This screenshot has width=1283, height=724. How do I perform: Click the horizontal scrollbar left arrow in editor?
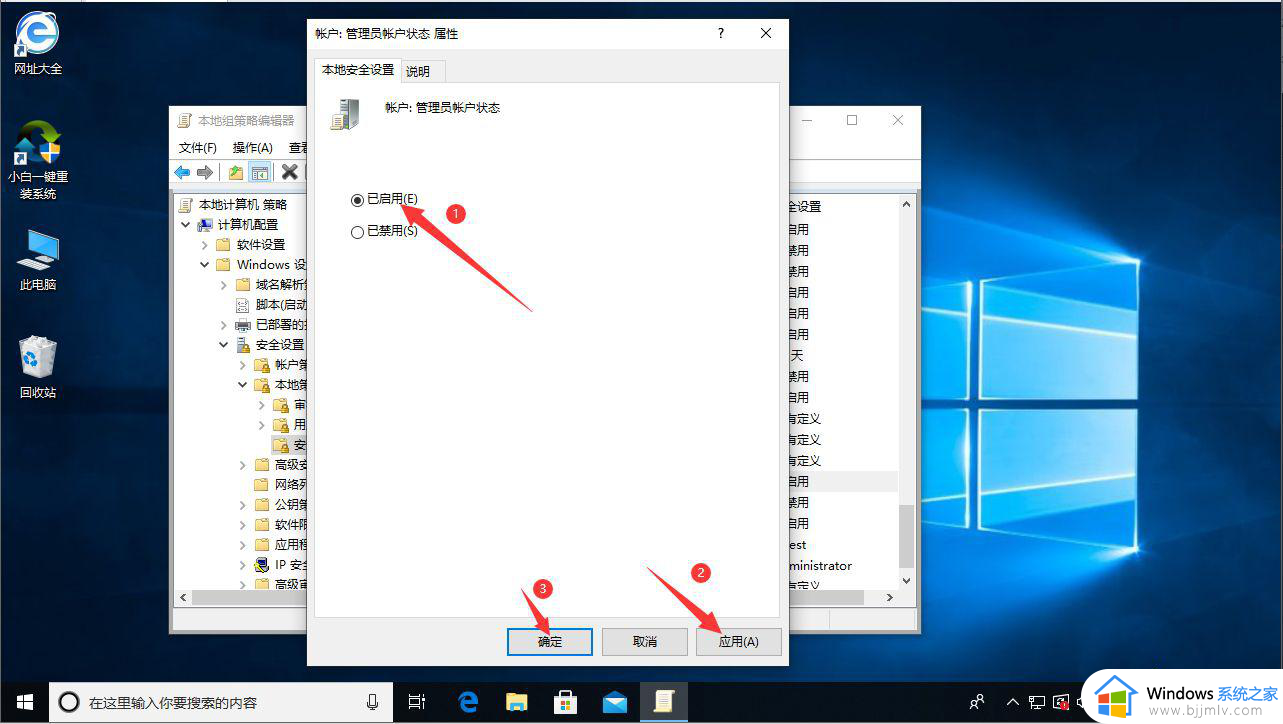point(182,597)
